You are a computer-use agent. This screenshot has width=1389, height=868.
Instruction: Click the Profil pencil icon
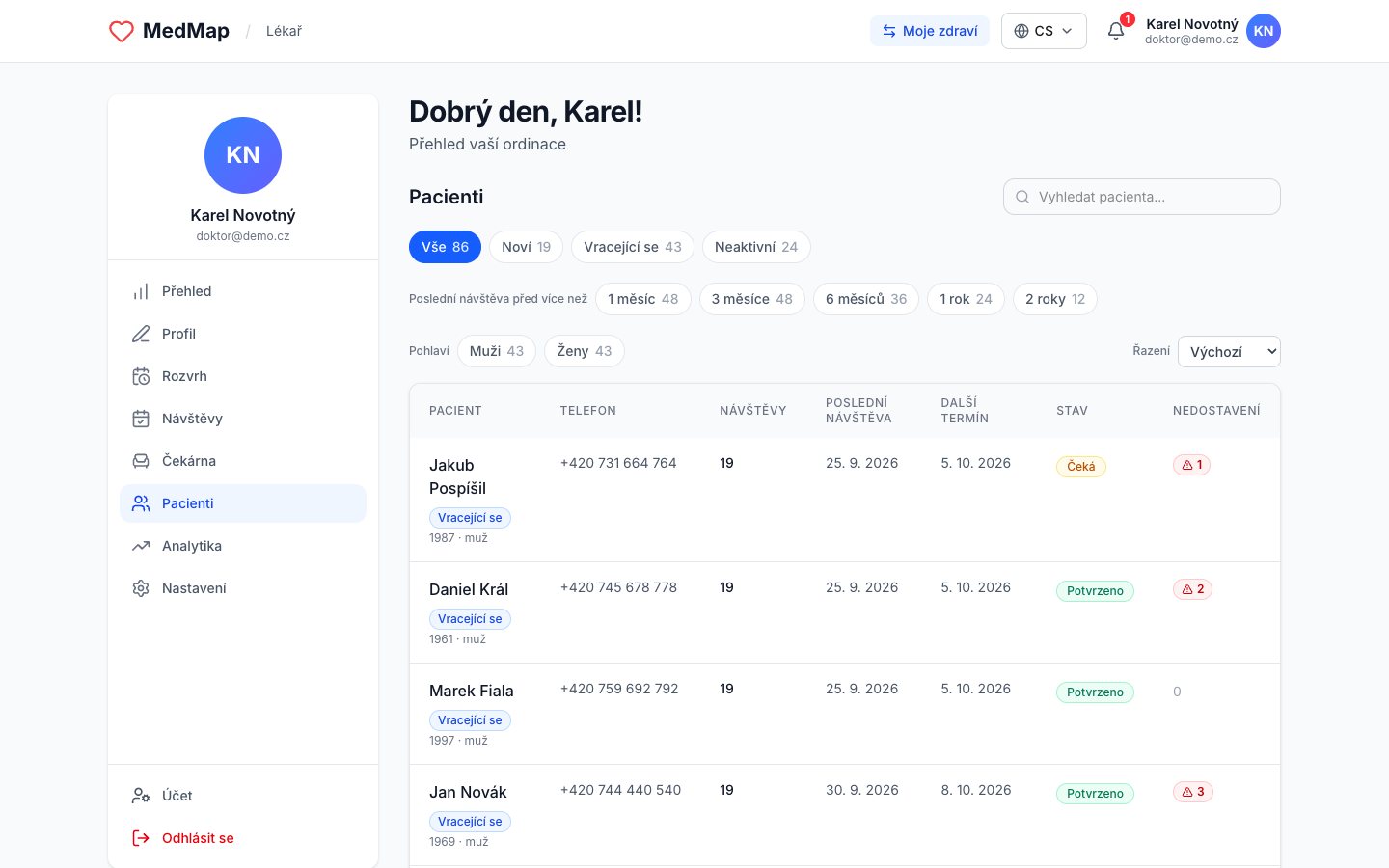(x=141, y=334)
